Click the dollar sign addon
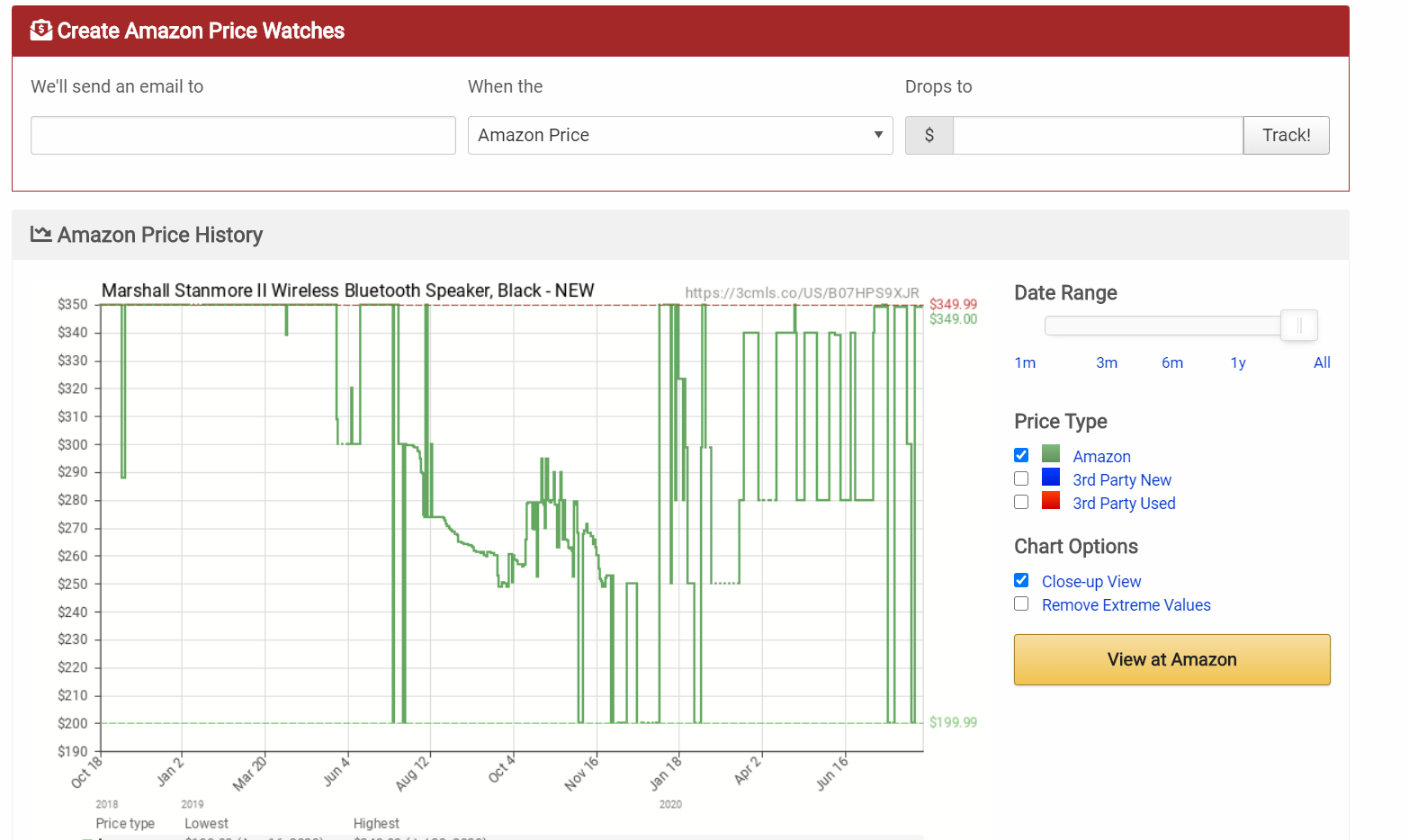 pyautogui.click(x=929, y=135)
